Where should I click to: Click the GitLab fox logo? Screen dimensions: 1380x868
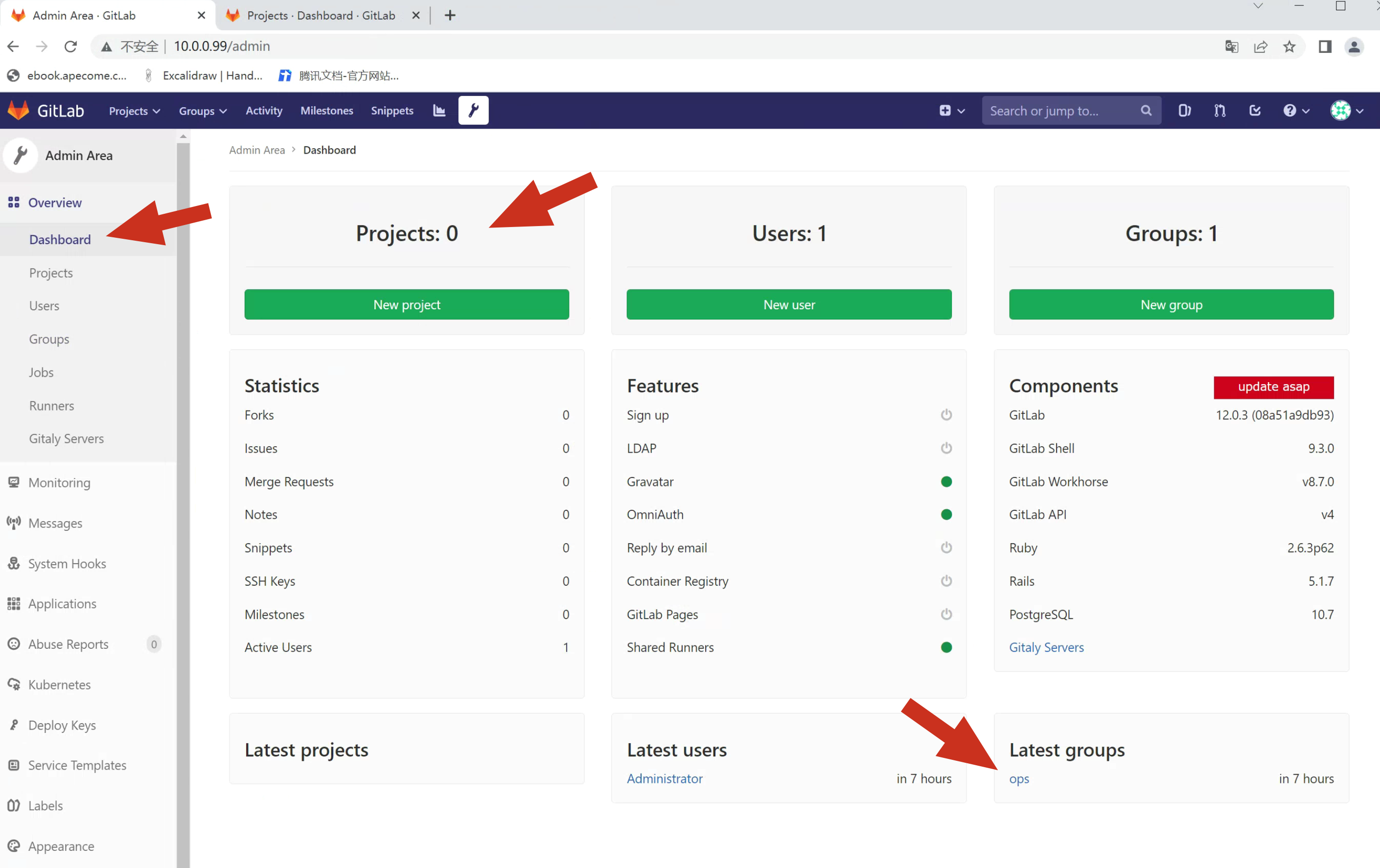(x=18, y=111)
